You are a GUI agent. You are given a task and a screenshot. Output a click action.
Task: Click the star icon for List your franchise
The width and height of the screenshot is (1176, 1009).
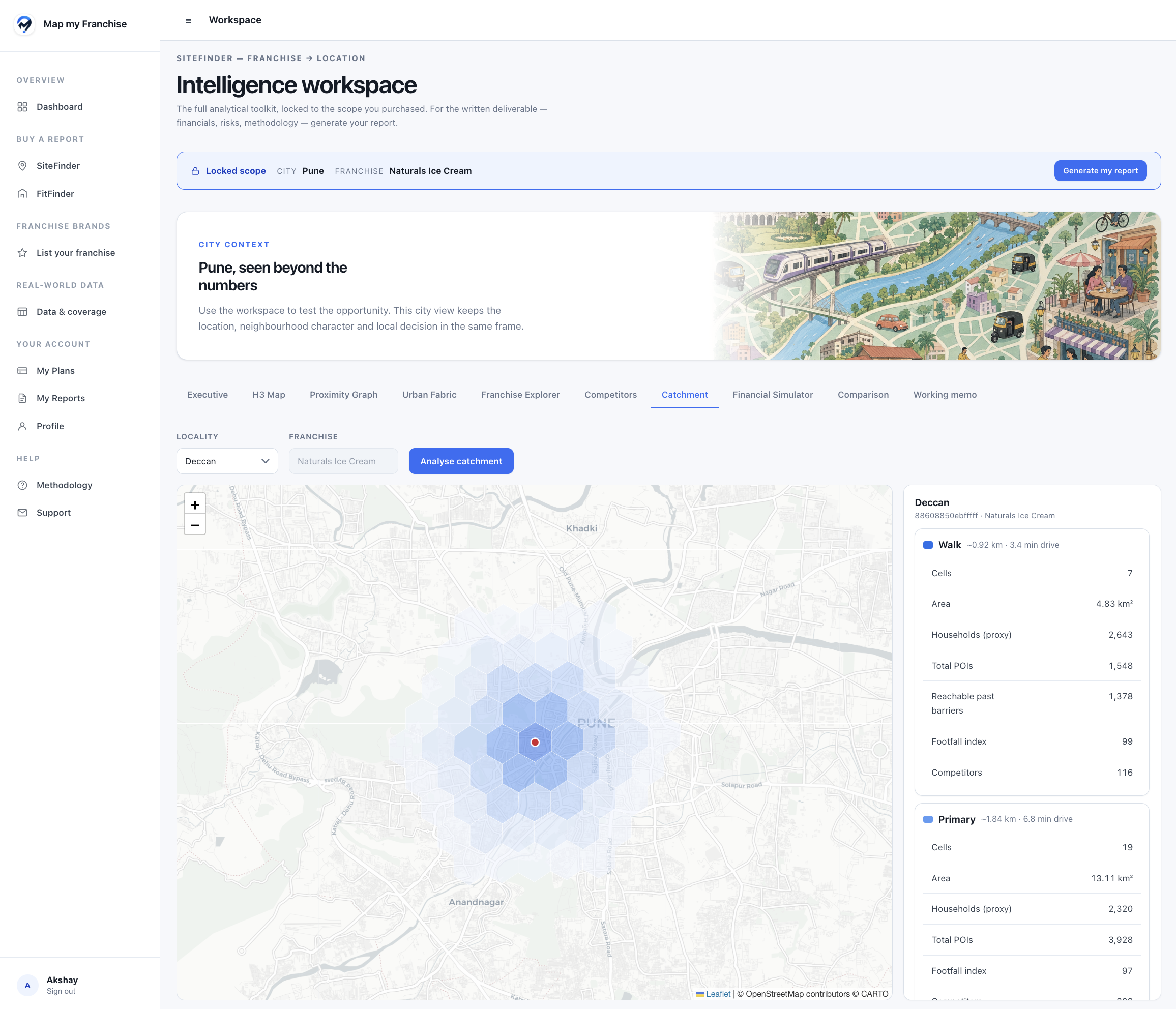(x=22, y=253)
